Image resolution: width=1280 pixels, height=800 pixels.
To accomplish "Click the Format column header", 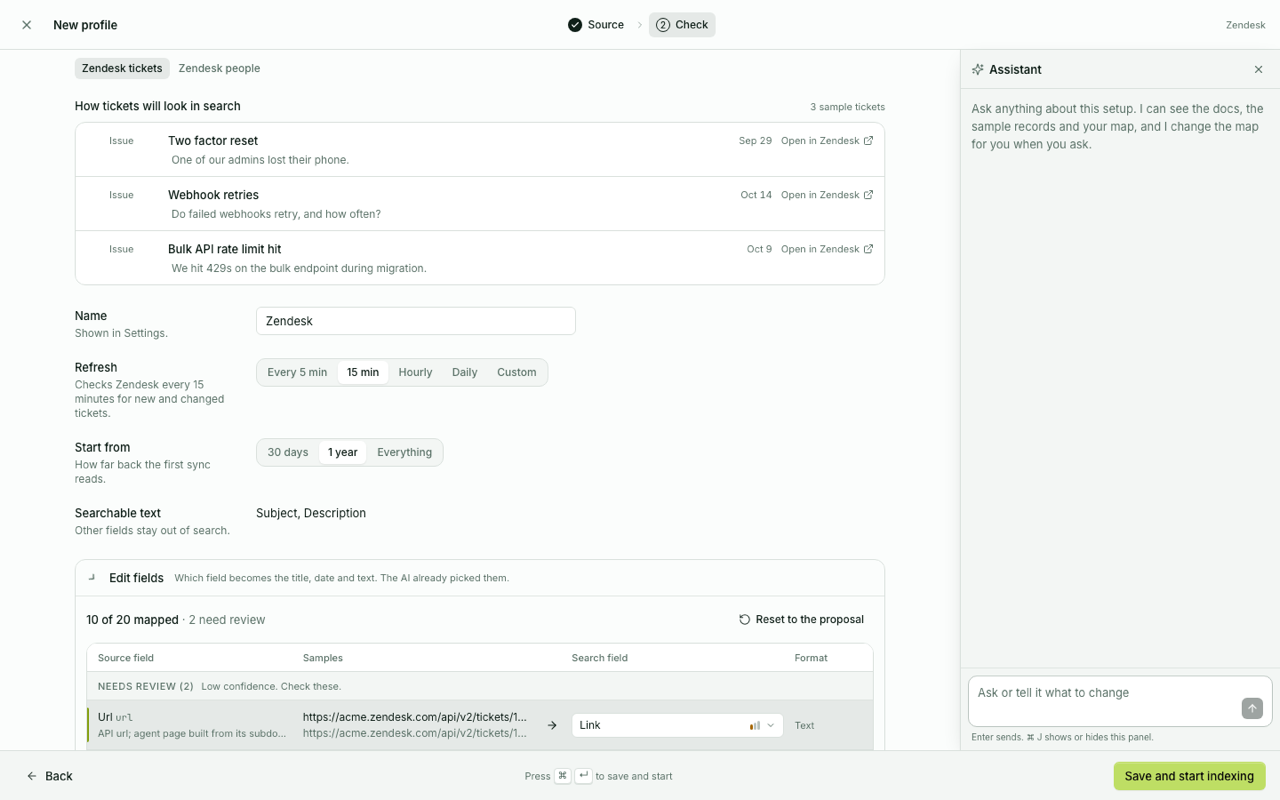I will 811,658.
